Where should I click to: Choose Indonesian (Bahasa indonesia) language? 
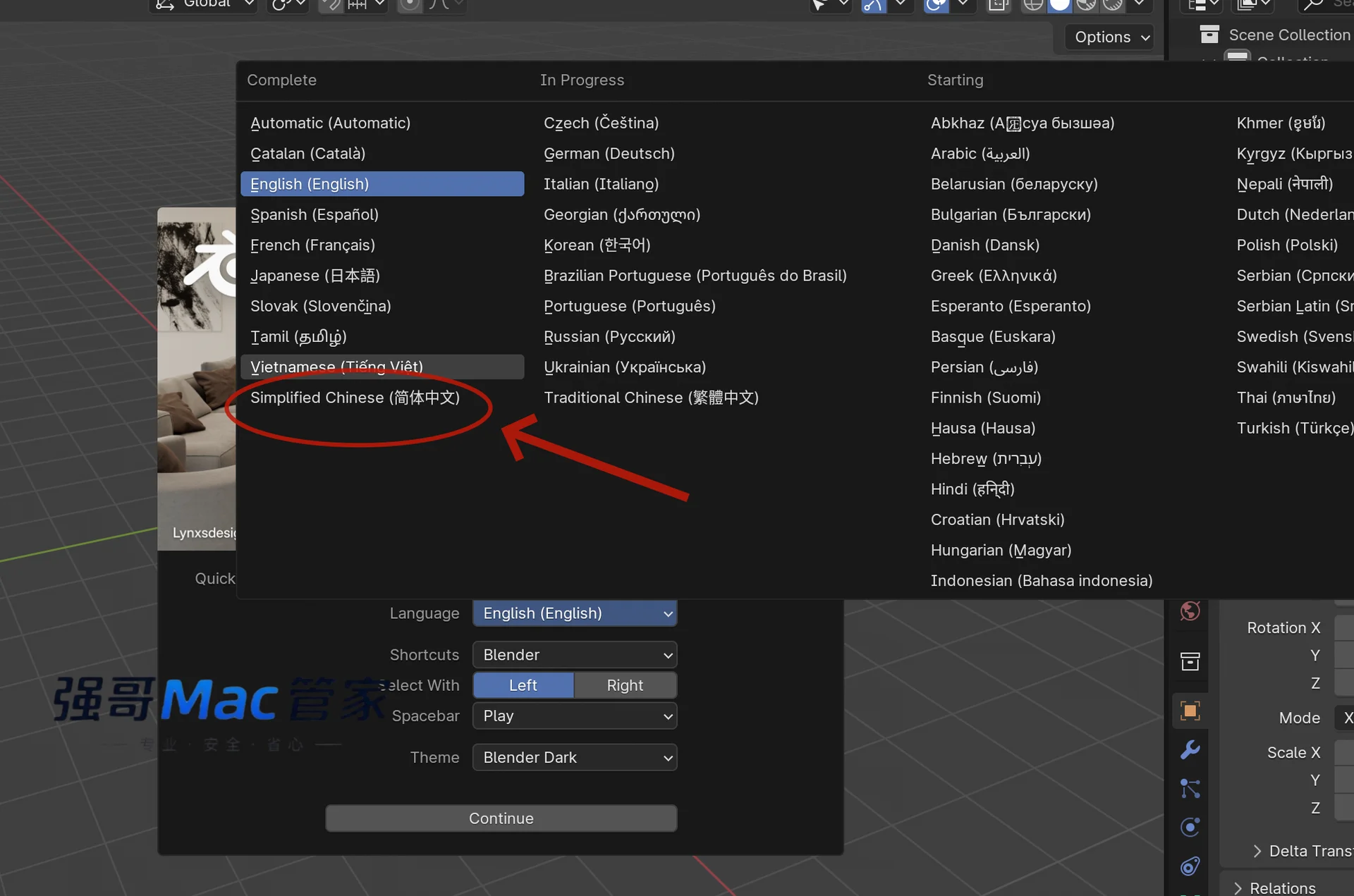(1042, 581)
